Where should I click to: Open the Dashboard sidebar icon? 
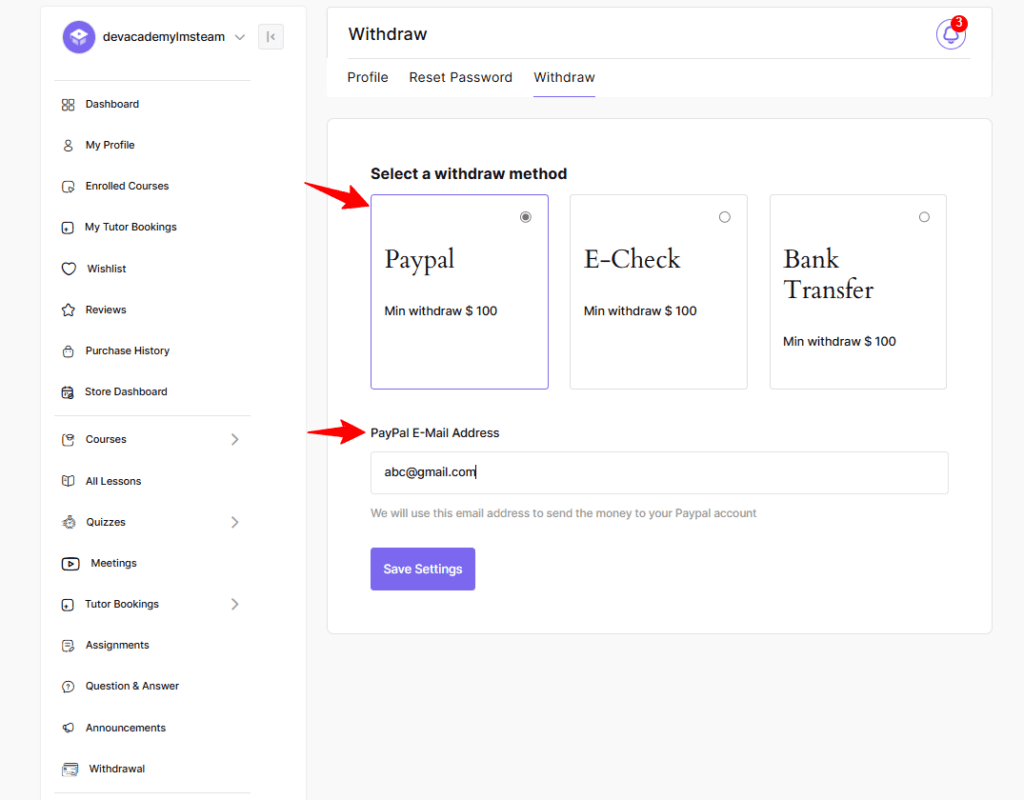click(68, 104)
